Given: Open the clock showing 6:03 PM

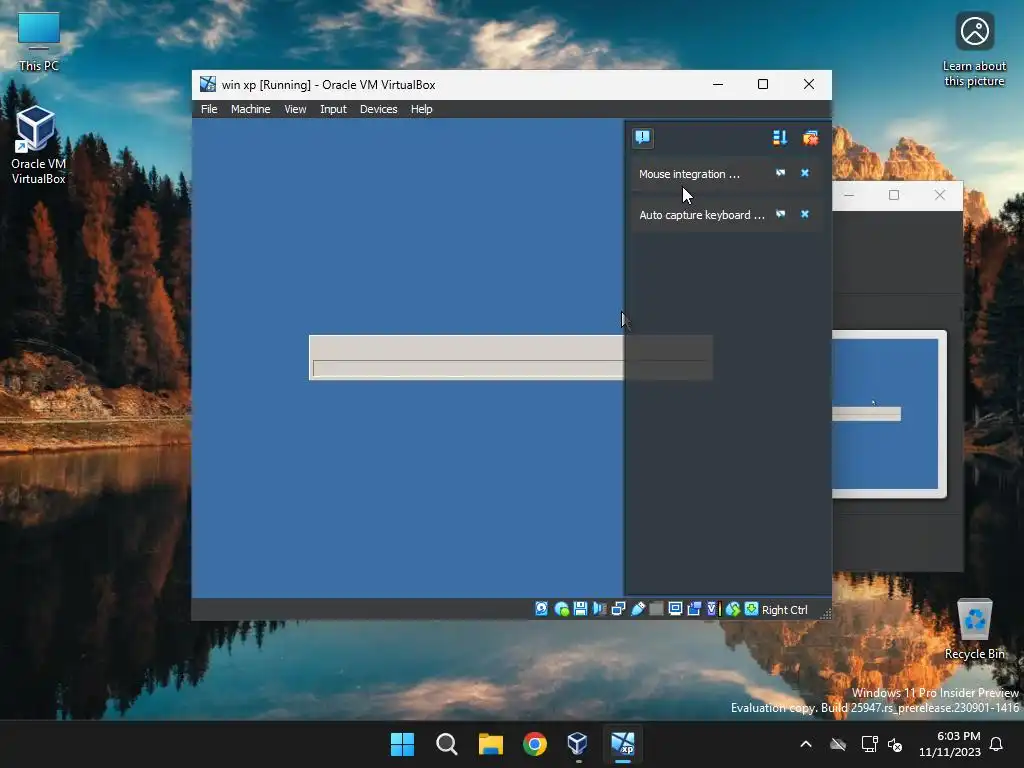Looking at the screenshot, I should [950, 744].
